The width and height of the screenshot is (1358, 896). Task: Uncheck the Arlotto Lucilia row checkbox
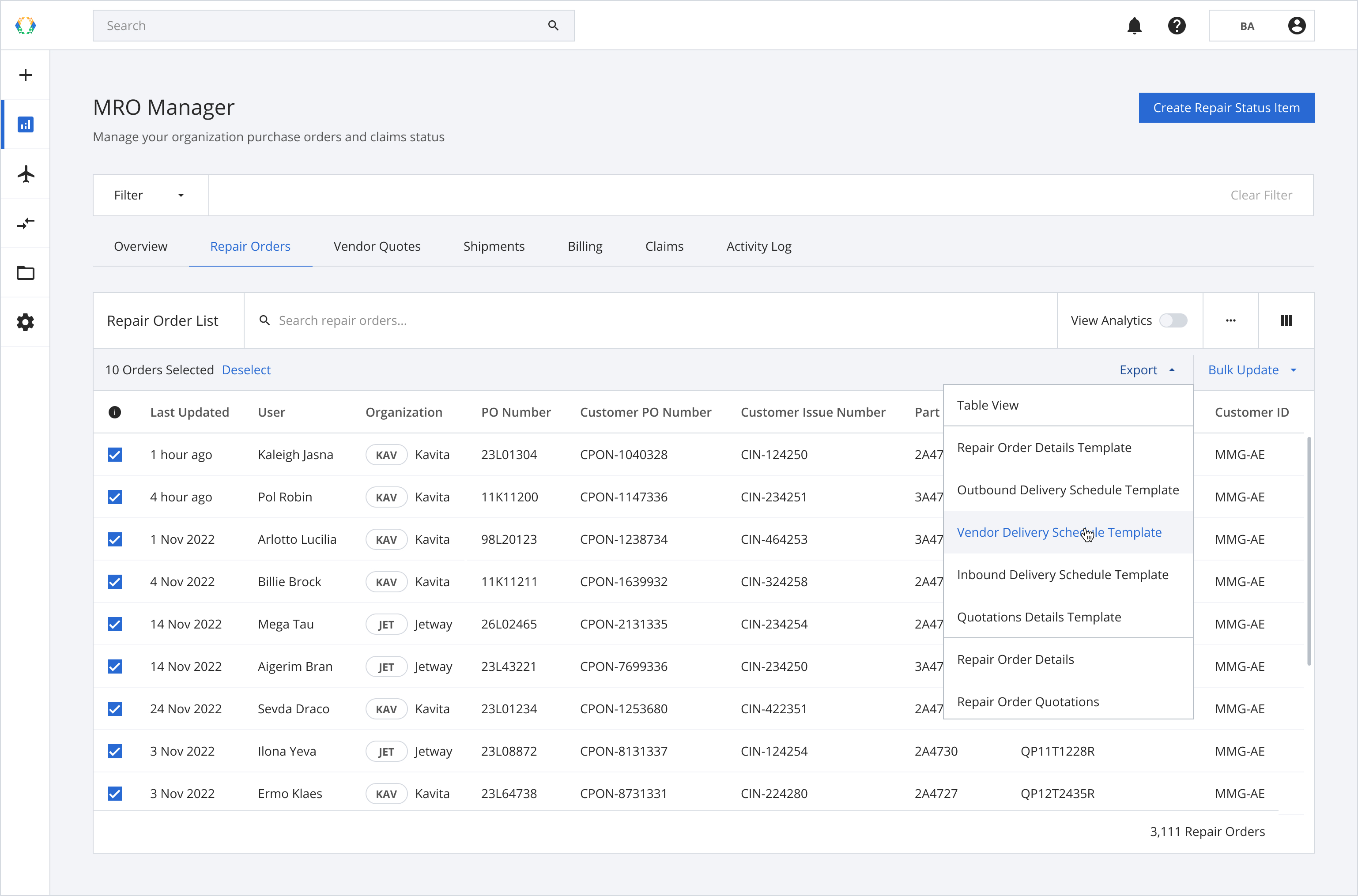coord(114,539)
